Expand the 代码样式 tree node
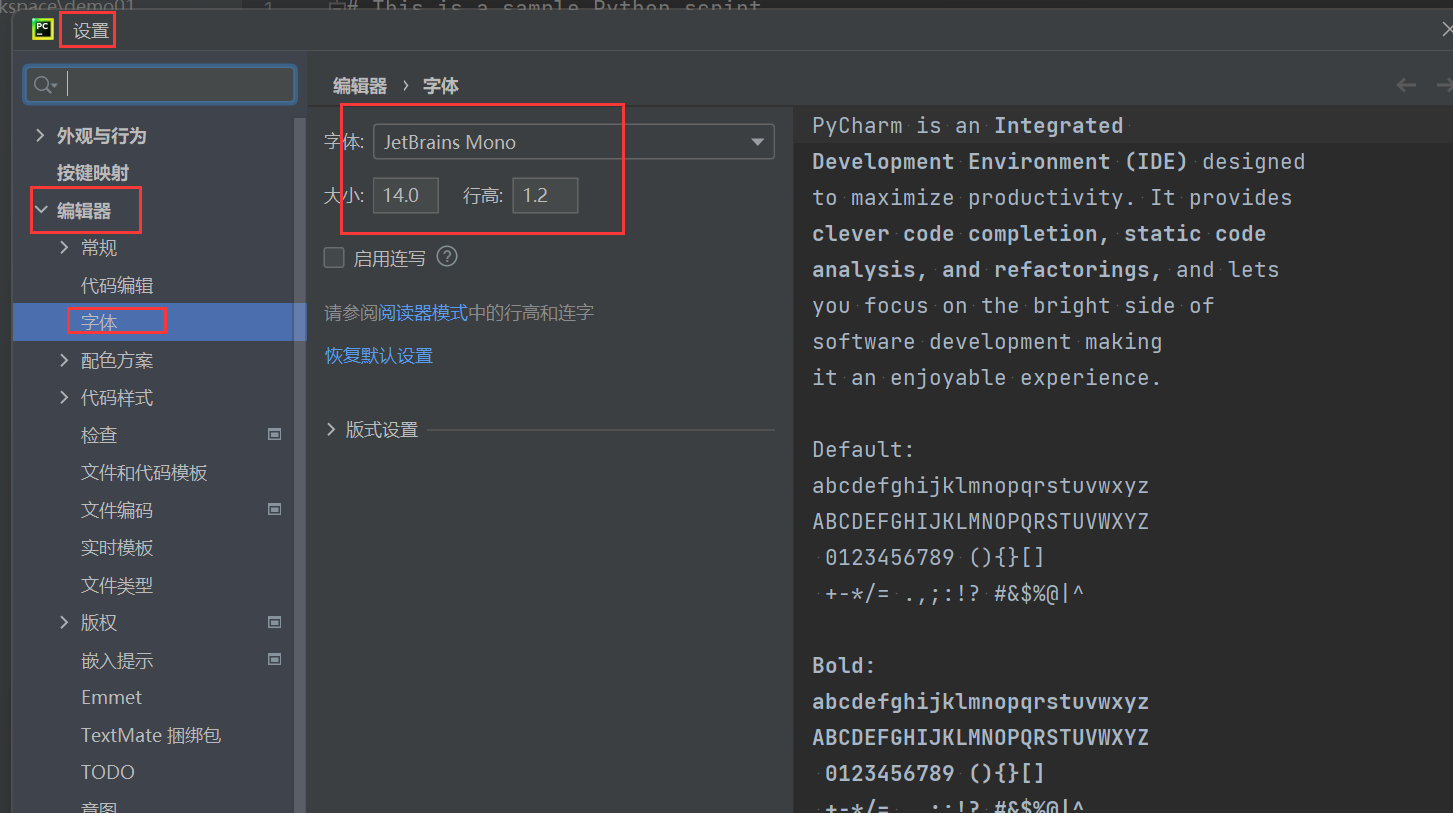The image size is (1453, 813). point(65,397)
